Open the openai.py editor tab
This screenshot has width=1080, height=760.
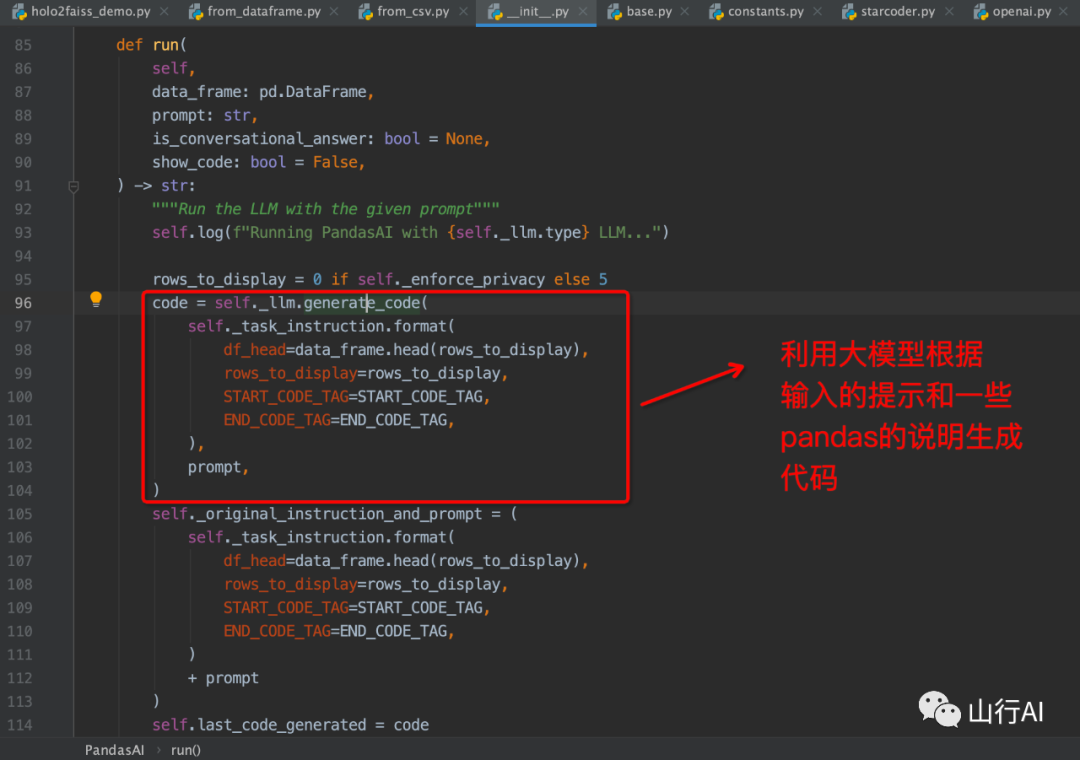tap(1021, 12)
